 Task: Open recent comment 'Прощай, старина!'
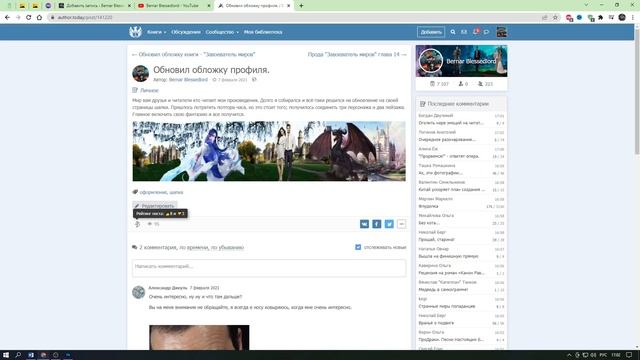(x=436, y=240)
